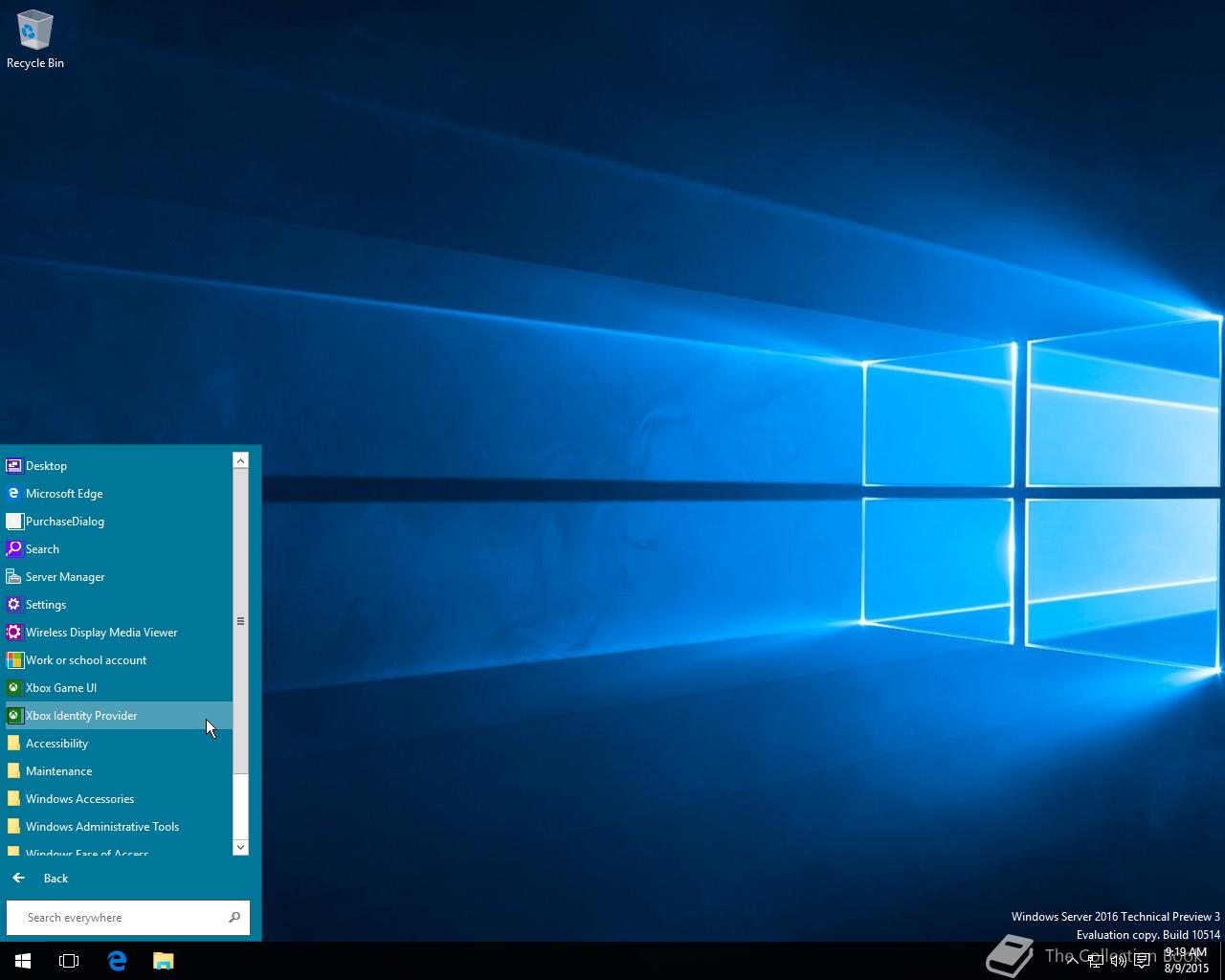Viewport: 1225px width, 980px height.
Task: Click the Start menu scrollbar thumb
Action: coord(240,621)
